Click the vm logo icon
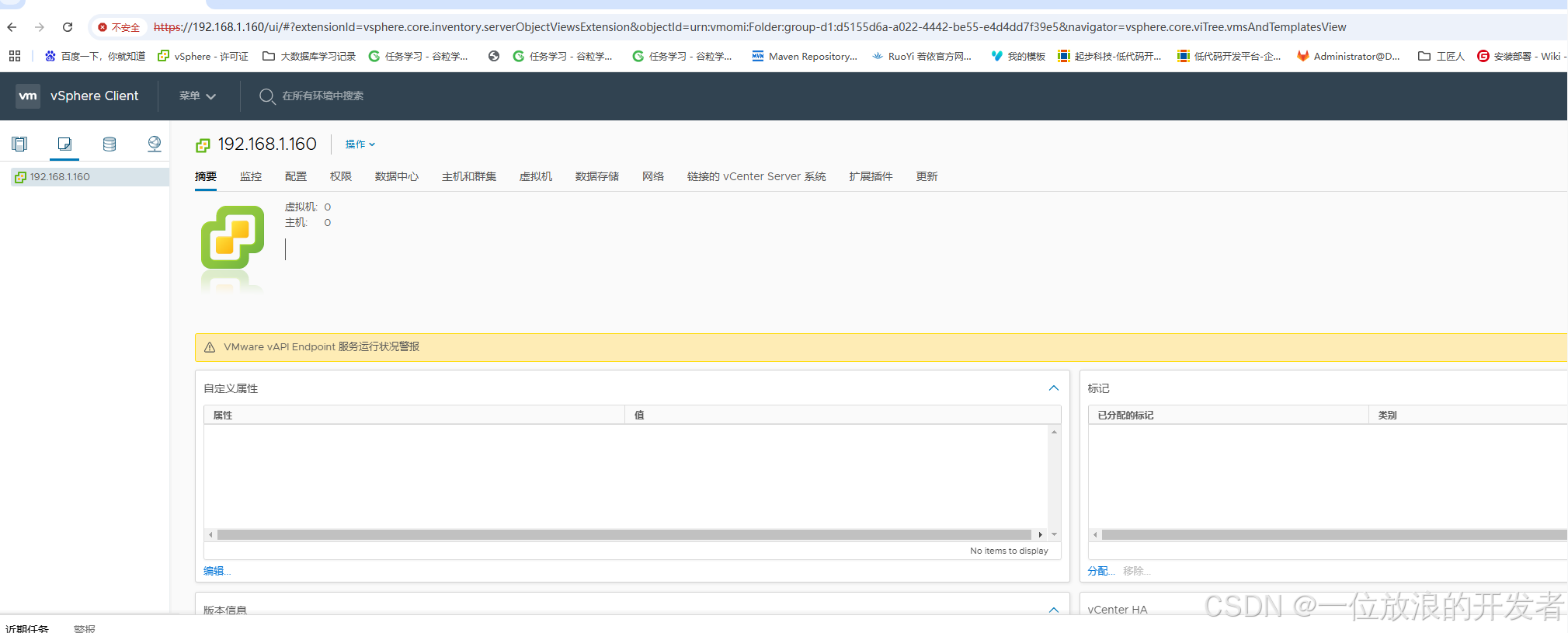Image resolution: width=1568 pixels, height=633 pixels. [x=28, y=96]
